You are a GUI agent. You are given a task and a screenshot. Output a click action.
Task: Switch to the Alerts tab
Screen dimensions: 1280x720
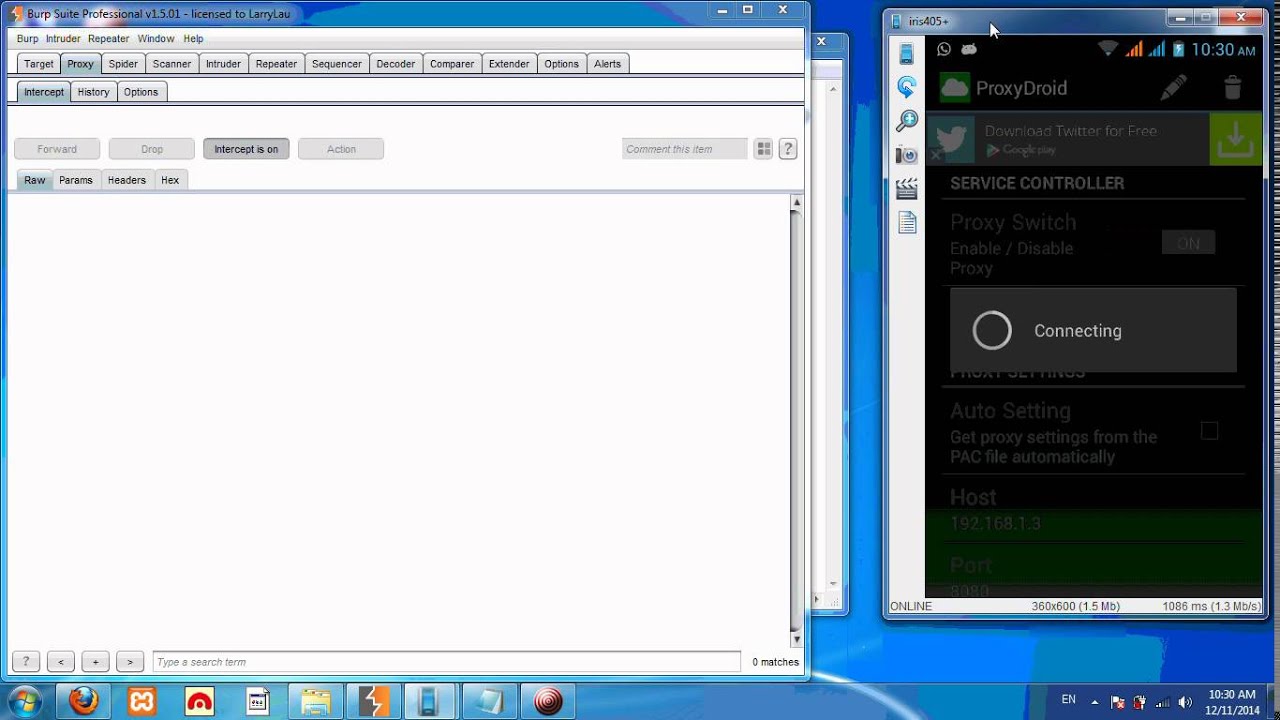[607, 64]
